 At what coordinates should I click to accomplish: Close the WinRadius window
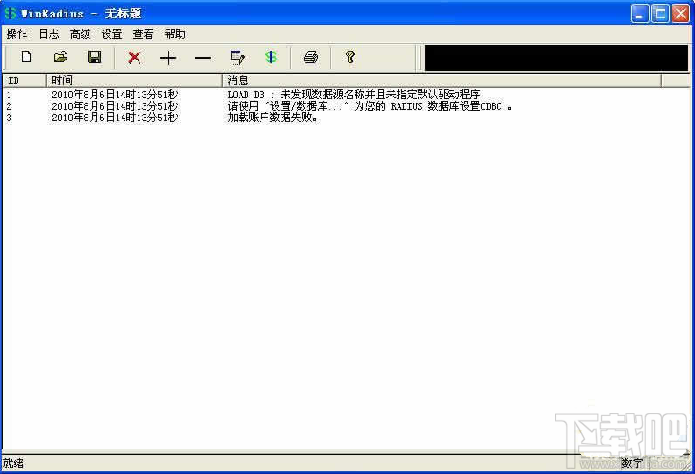click(x=680, y=14)
